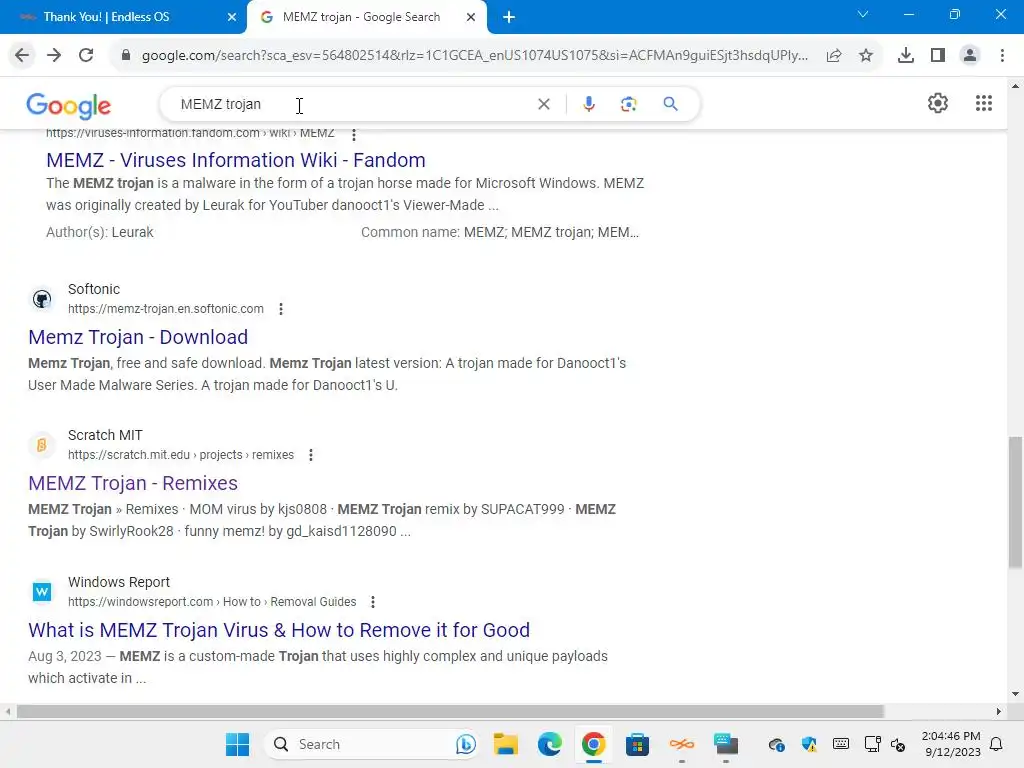Go back to the previous page

(x=22, y=56)
